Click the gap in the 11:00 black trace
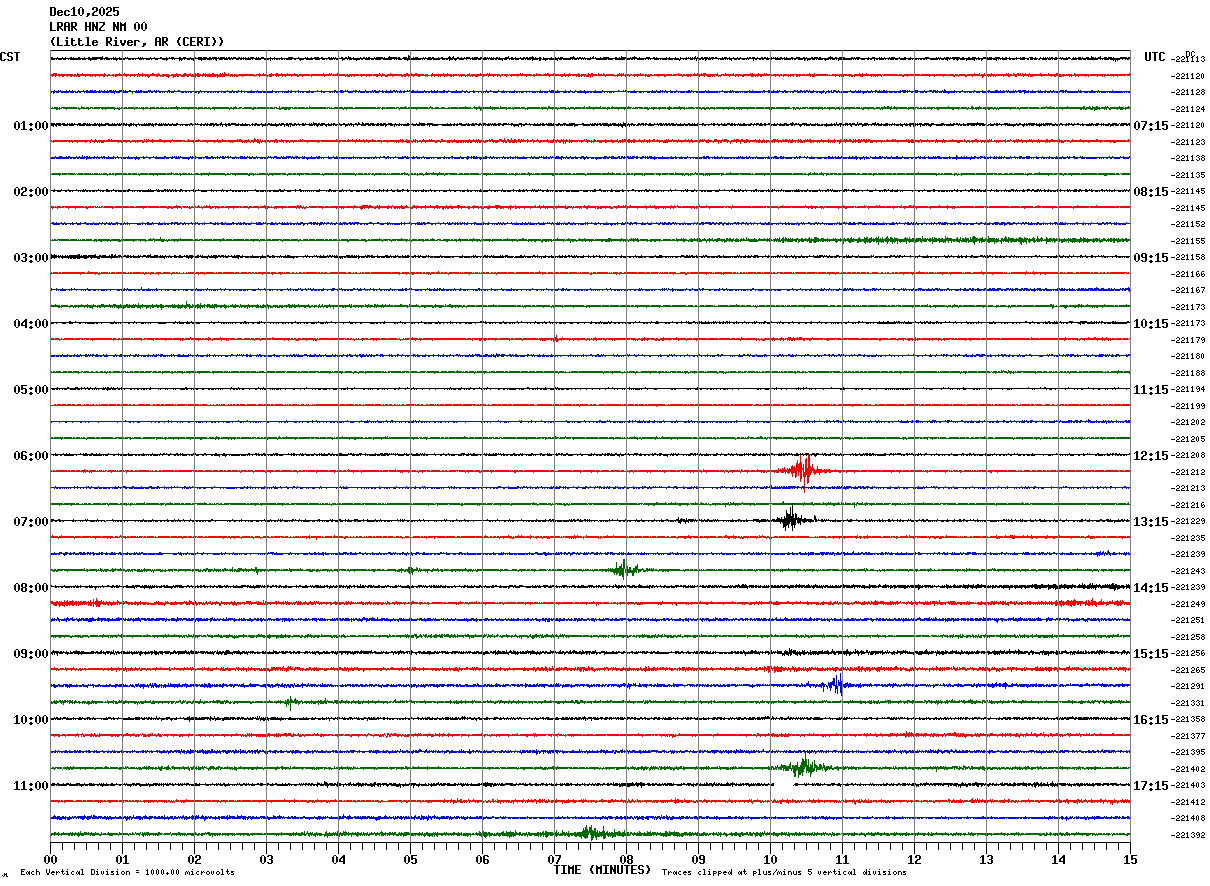1210x886 pixels. click(x=783, y=785)
